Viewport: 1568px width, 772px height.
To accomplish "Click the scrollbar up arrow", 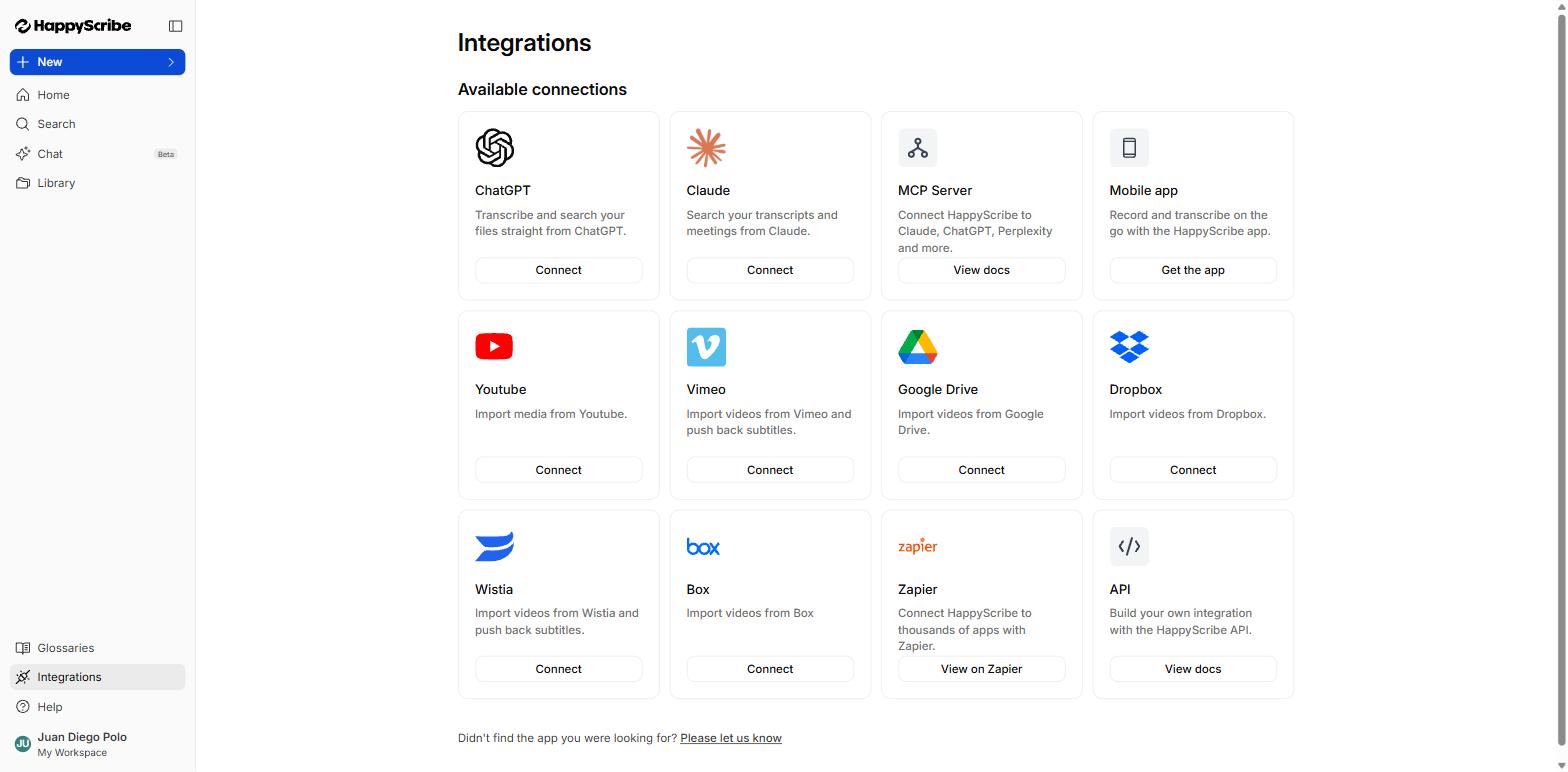I will [1562, 6].
